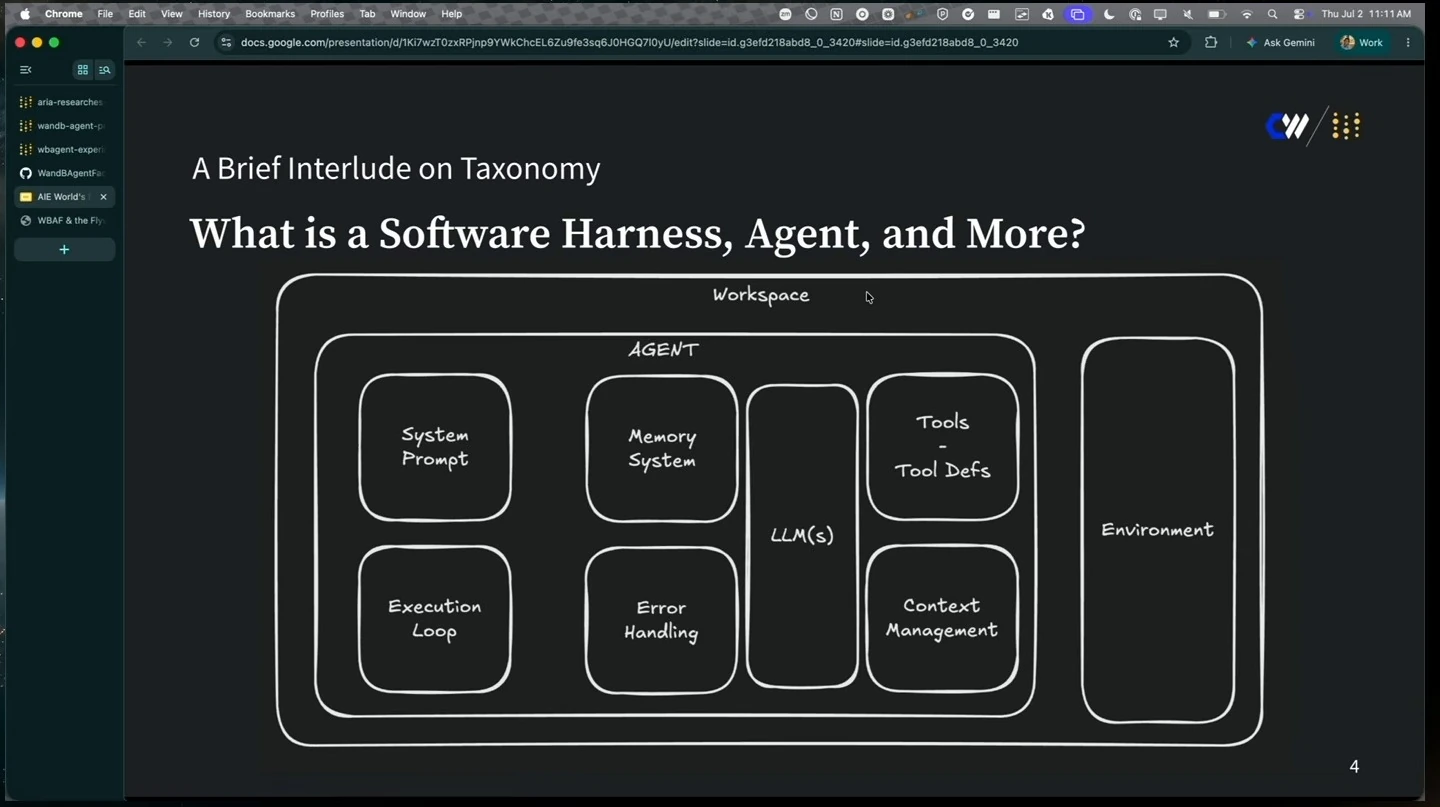The image size is (1440, 807).
Task: Open the File menu
Action: click(x=105, y=14)
